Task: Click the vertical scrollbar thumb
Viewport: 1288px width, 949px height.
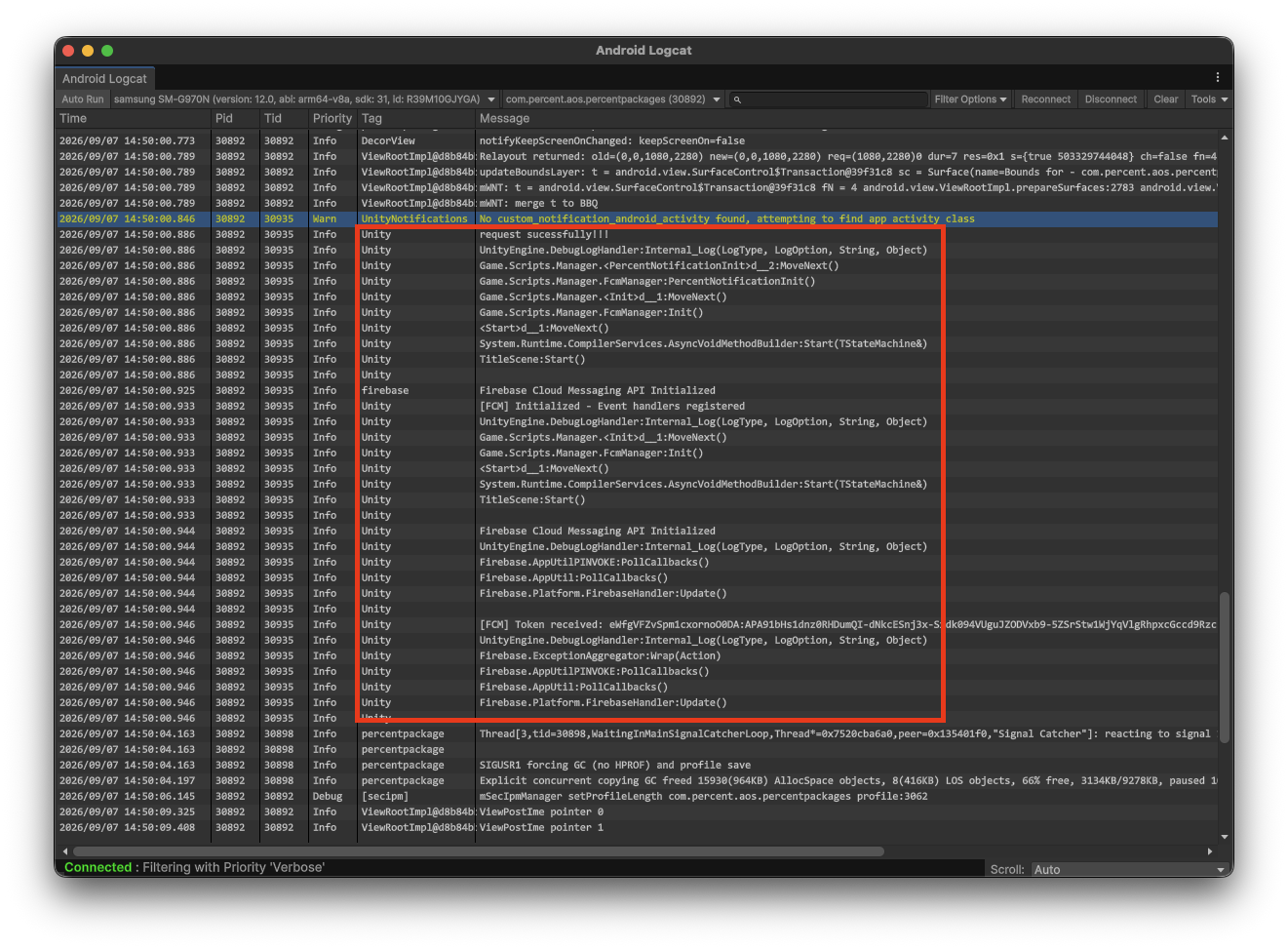Action: click(1225, 667)
